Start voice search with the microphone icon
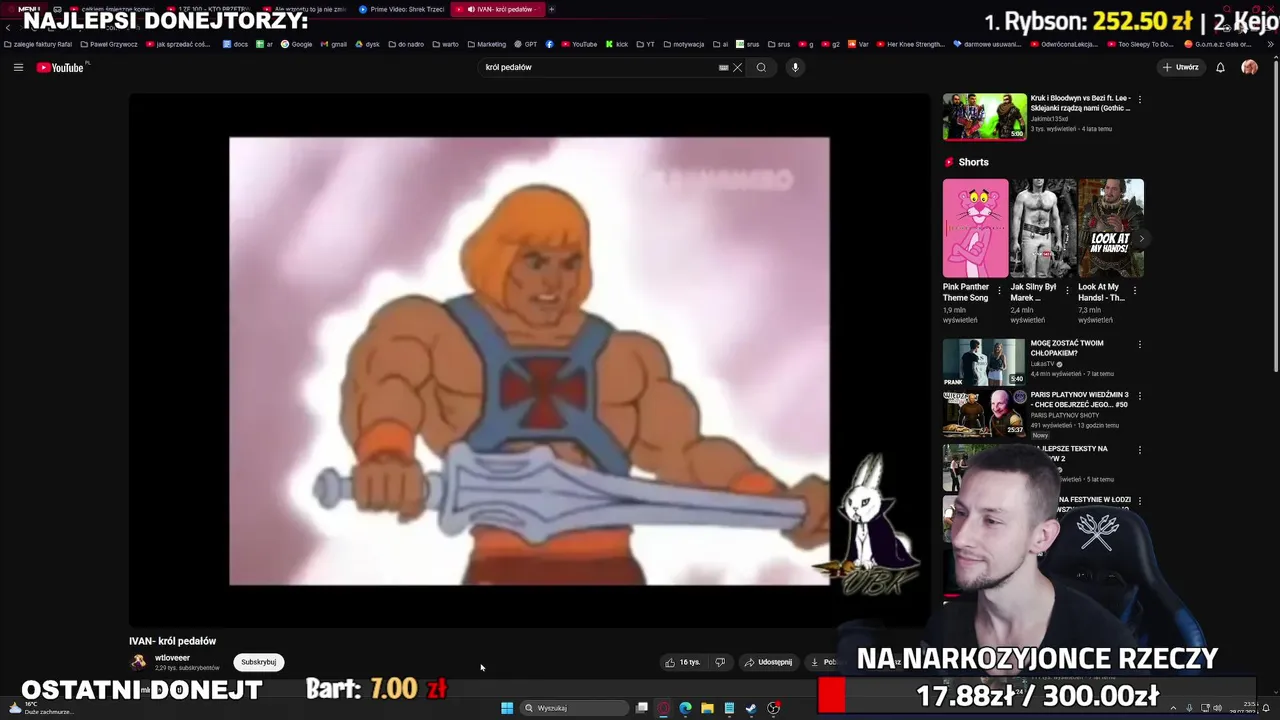Image resolution: width=1280 pixels, height=720 pixels. 795,67
